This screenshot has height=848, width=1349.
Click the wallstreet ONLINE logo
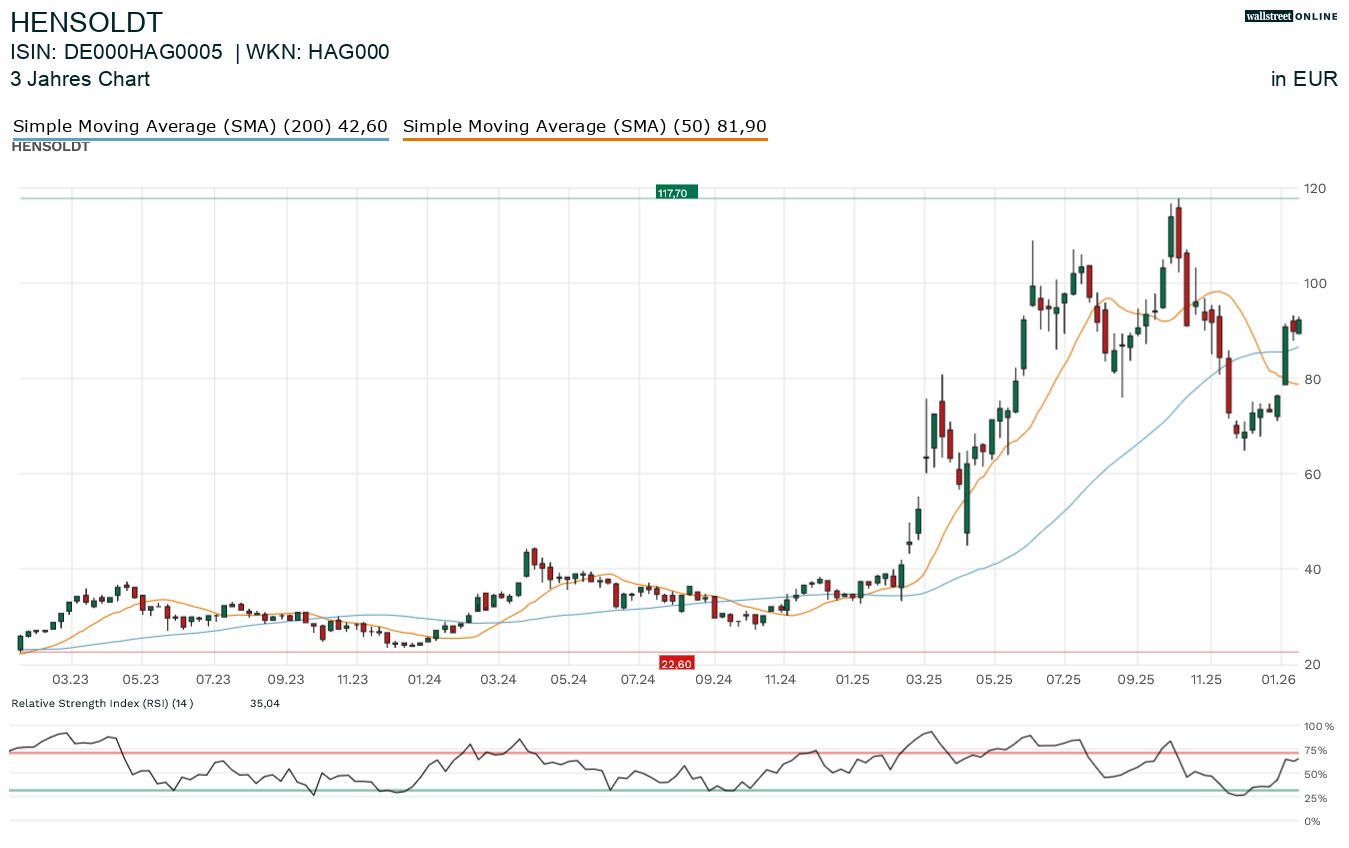pos(1291,16)
